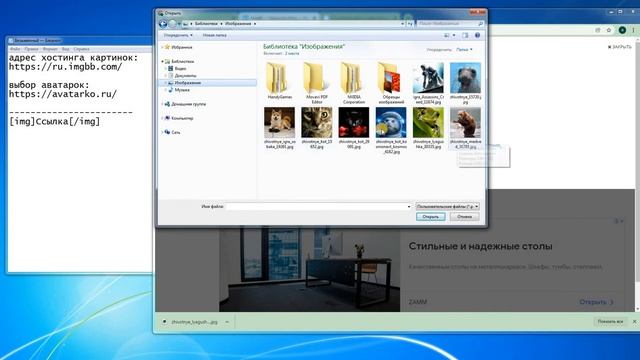Click the Открыть link in browser ad
Screen dimensions: 640x360
pyautogui.click(x=596, y=302)
